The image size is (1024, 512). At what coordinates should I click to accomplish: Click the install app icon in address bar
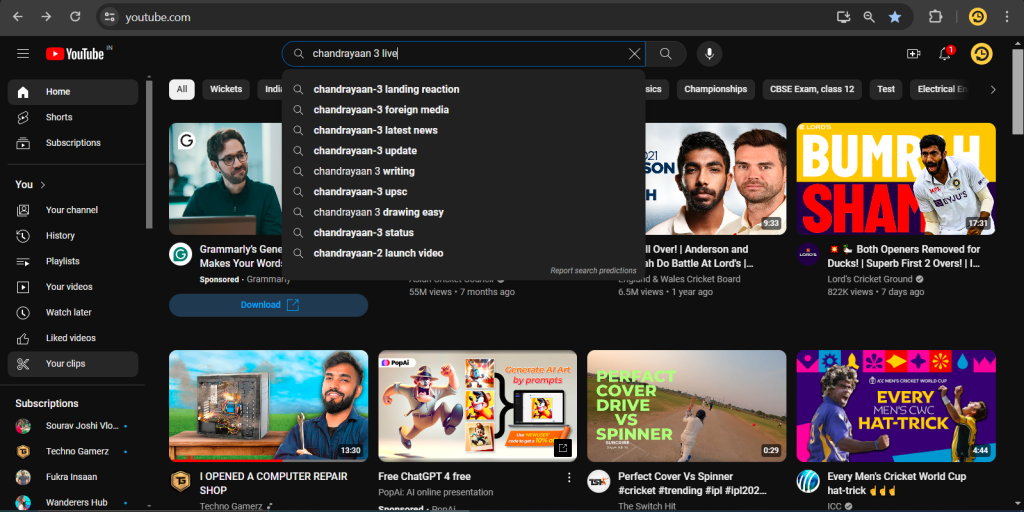pyautogui.click(x=844, y=17)
